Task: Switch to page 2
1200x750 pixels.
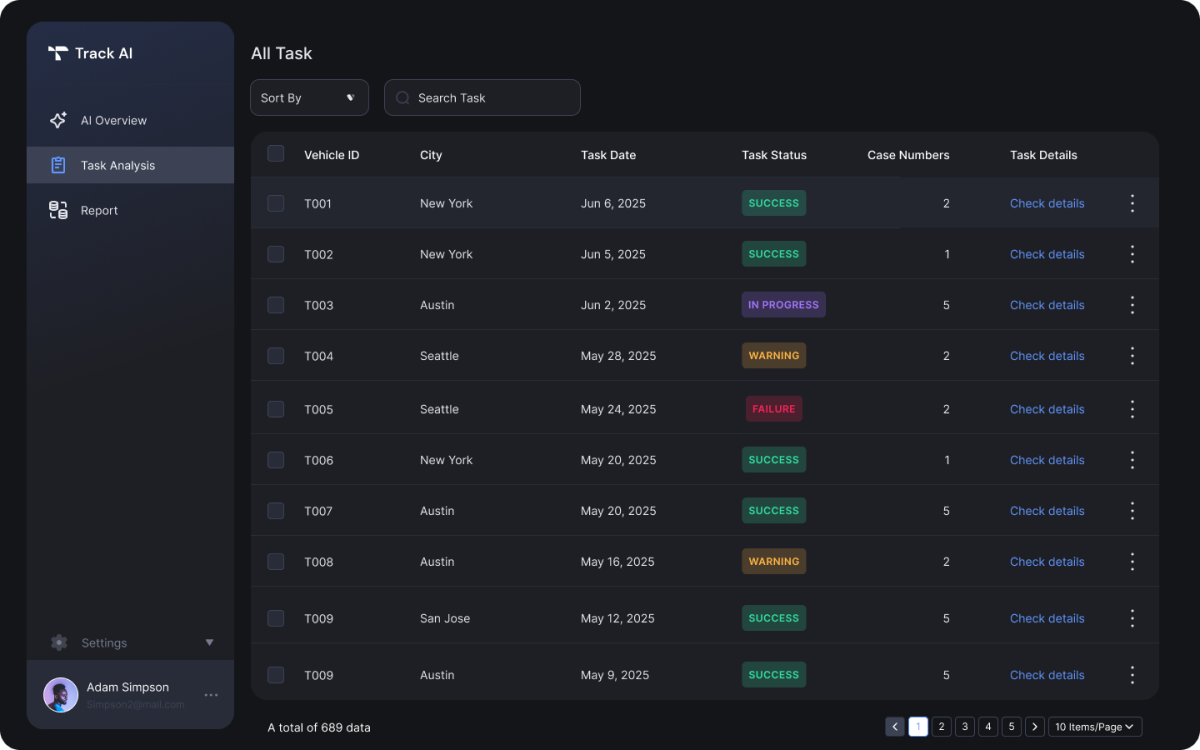Action: click(x=941, y=727)
